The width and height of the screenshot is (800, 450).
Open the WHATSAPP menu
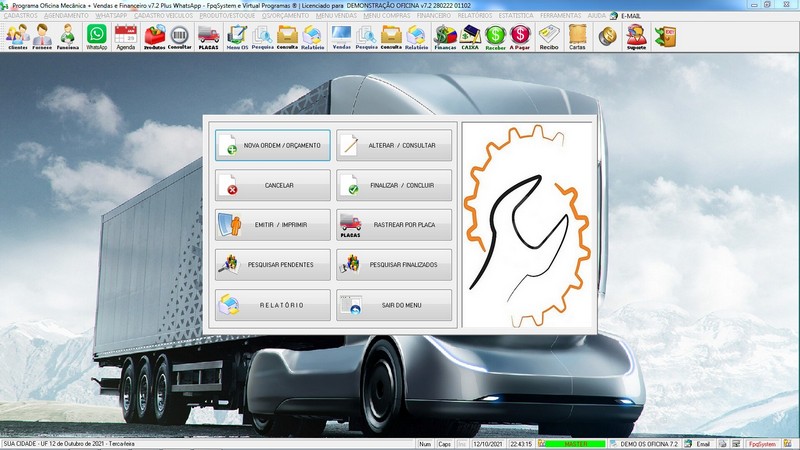(111, 16)
